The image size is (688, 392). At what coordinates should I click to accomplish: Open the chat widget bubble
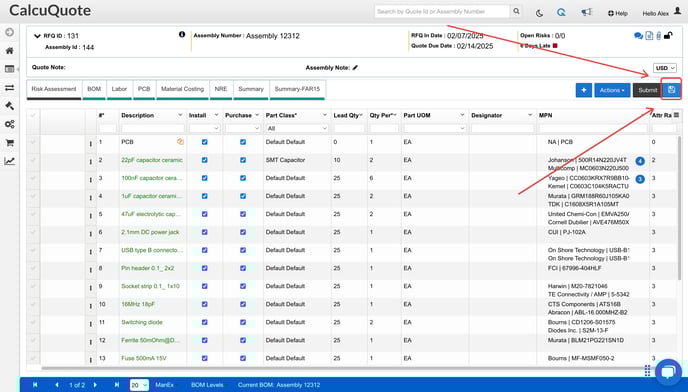click(668, 372)
